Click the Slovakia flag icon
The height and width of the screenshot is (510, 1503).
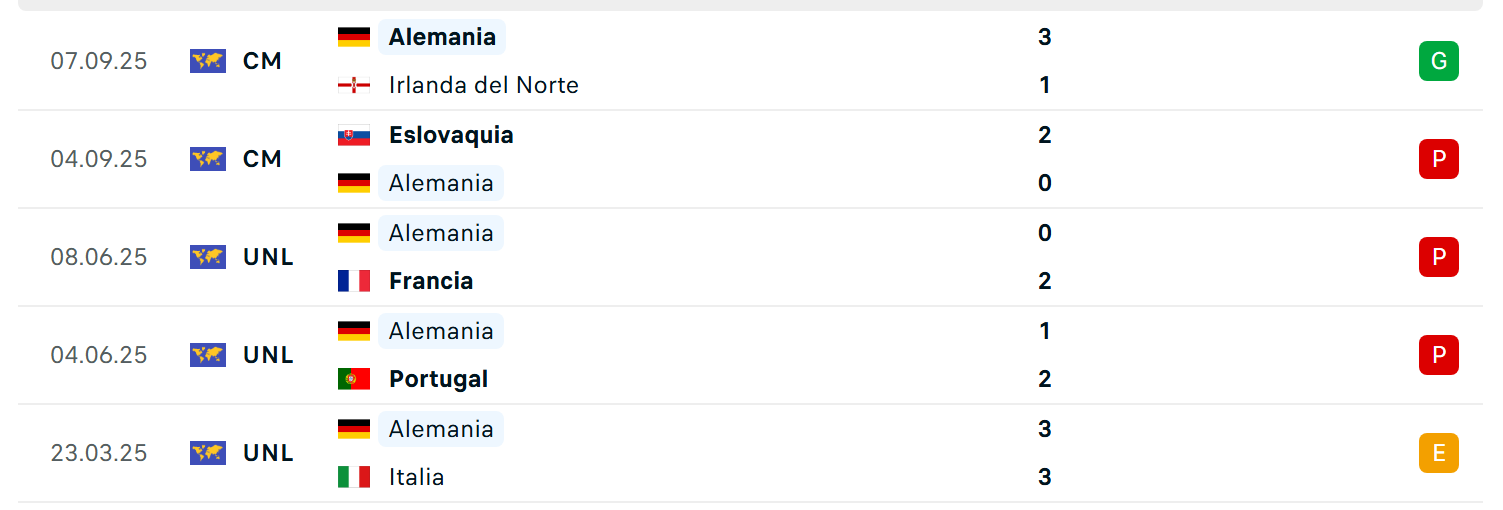(354, 135)
